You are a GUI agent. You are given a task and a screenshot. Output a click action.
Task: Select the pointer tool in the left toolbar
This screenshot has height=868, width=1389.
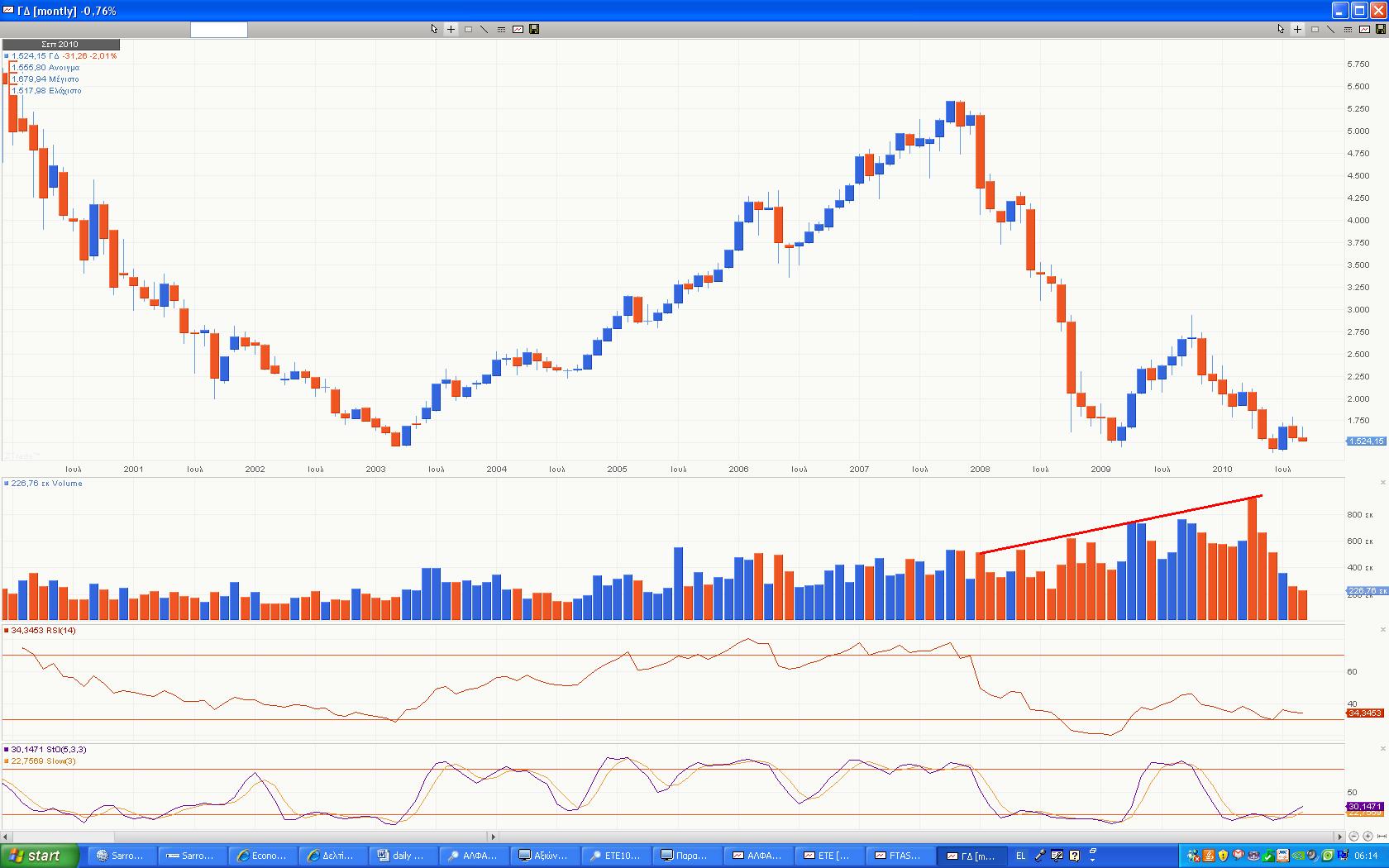pyautogui.click(x=434, y=29)
